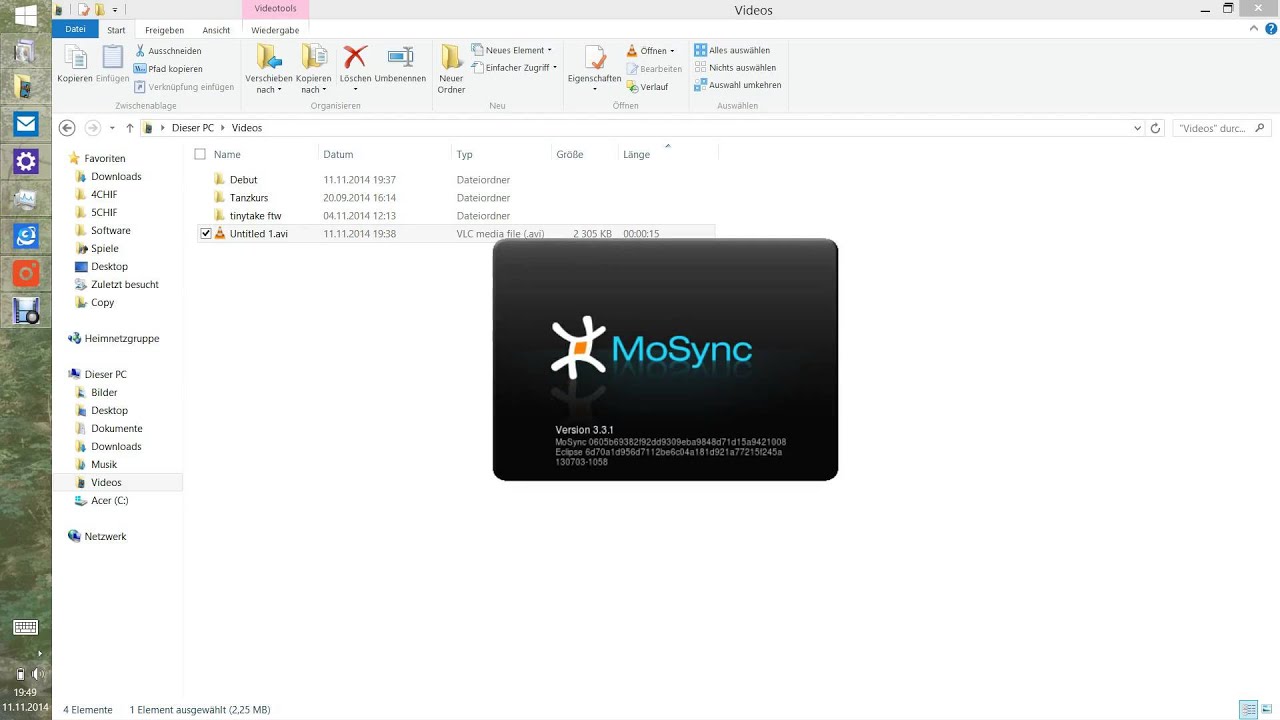The image size is (1280, 720).
Task: Click Auswahl umkehren
Action: (x=738, y=85)
